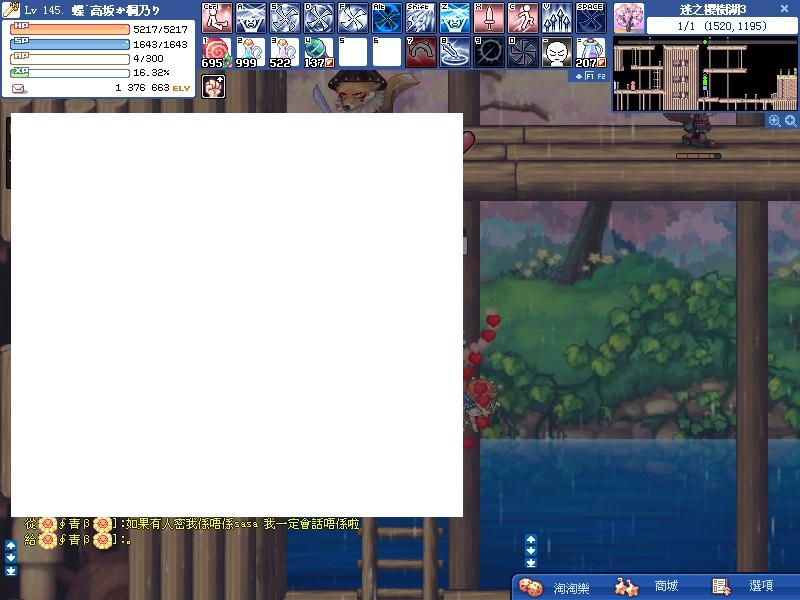The height and width of the screenshot is (600, 800).
Task: Open the 商城 cash shop menu
Action: pyautogui.click(x=666, y=586)
